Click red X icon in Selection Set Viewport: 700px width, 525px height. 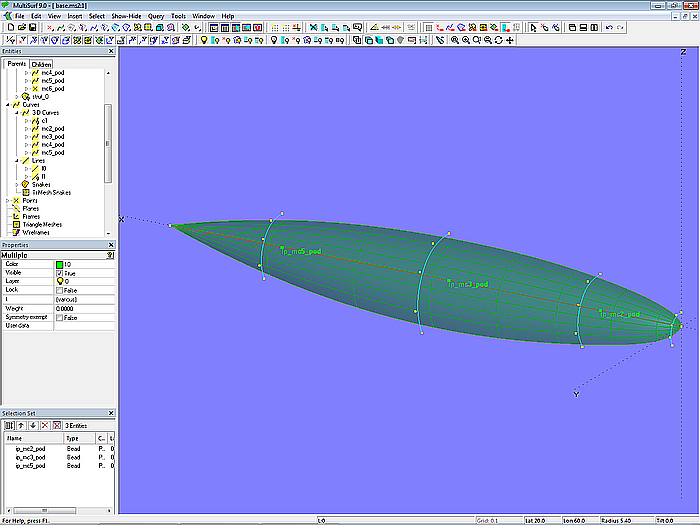(x=46, y=425)
